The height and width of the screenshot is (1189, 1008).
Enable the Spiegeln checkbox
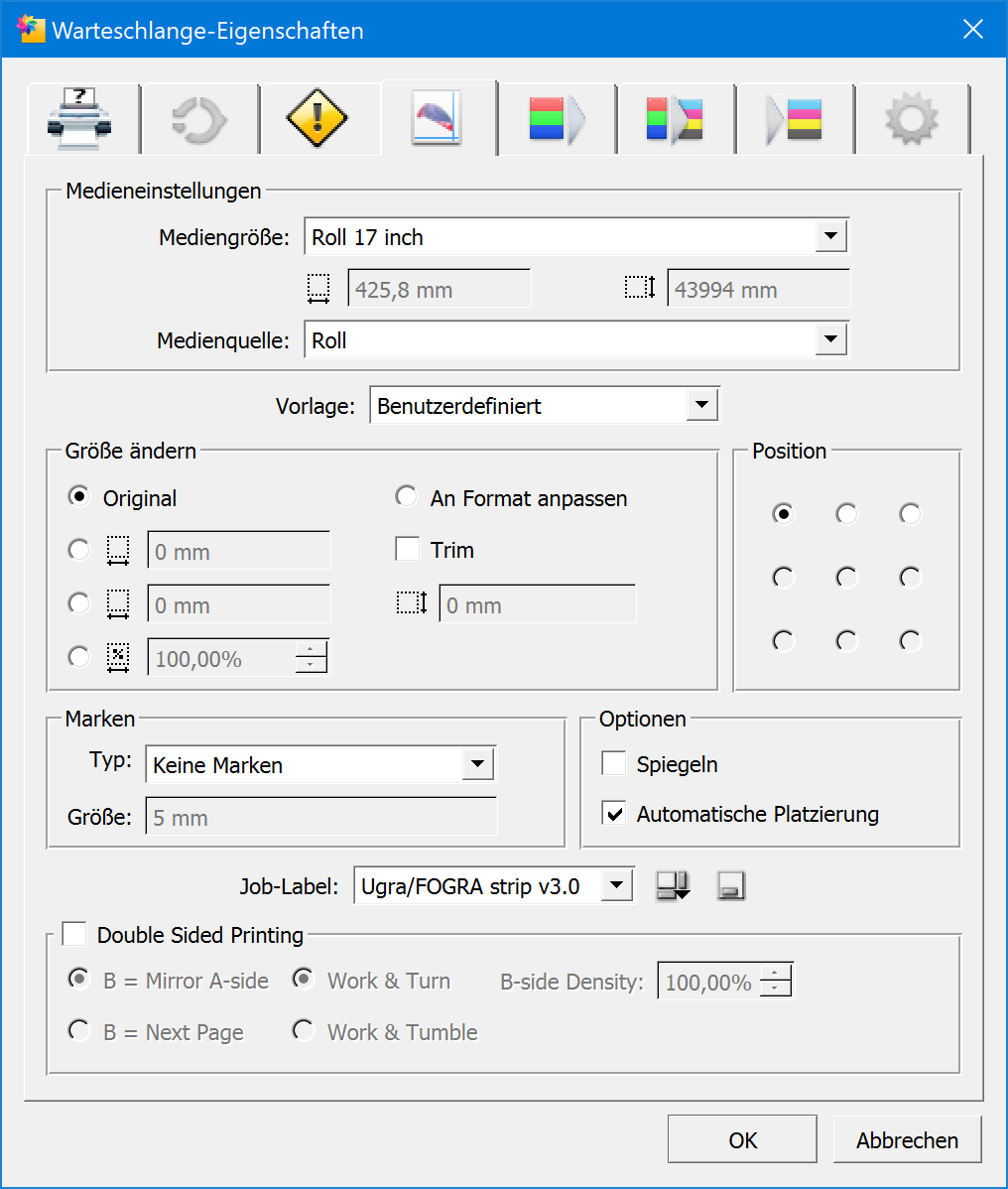(615, 764)
